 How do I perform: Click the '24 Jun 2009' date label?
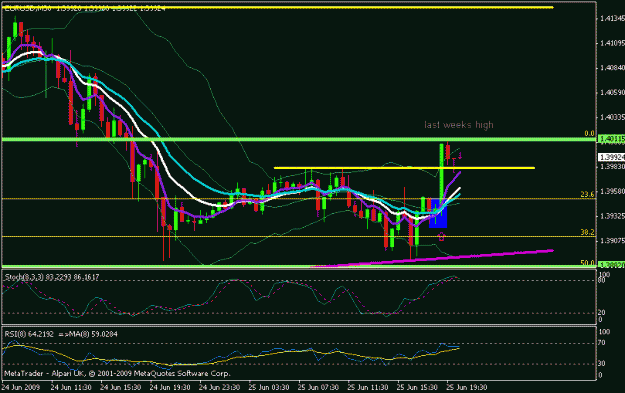click(21, 387)
